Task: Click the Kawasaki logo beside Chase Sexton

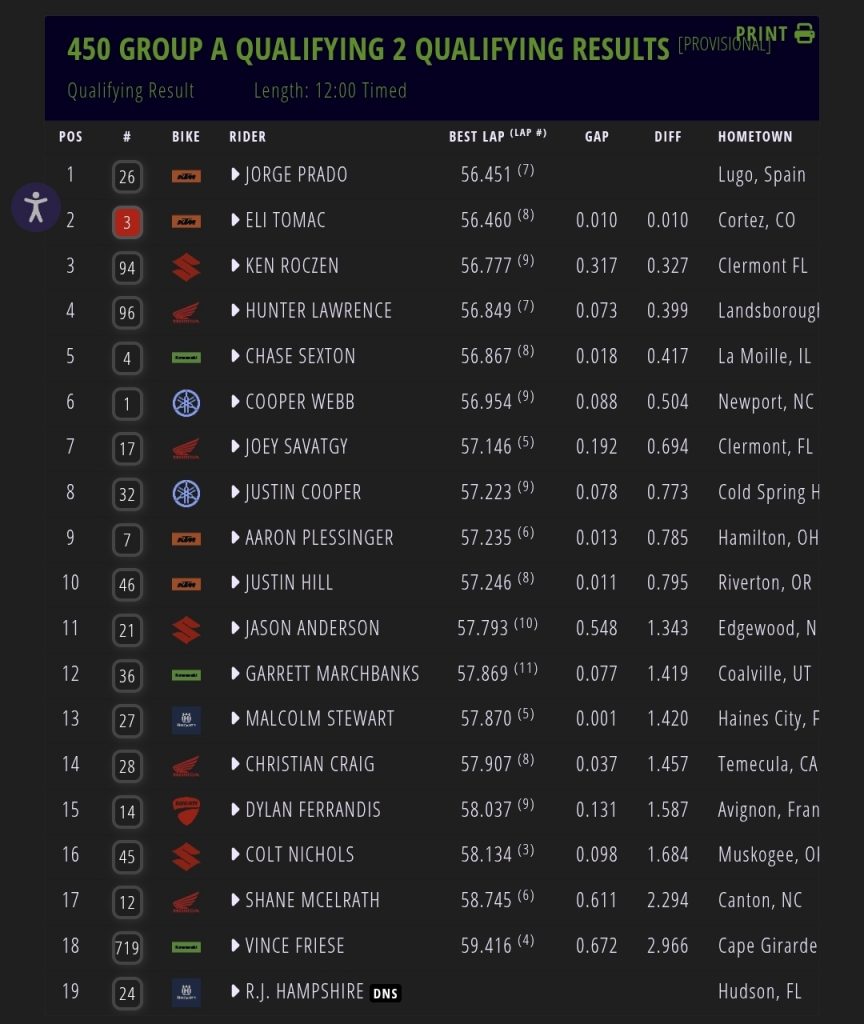Action: point(186,357)
